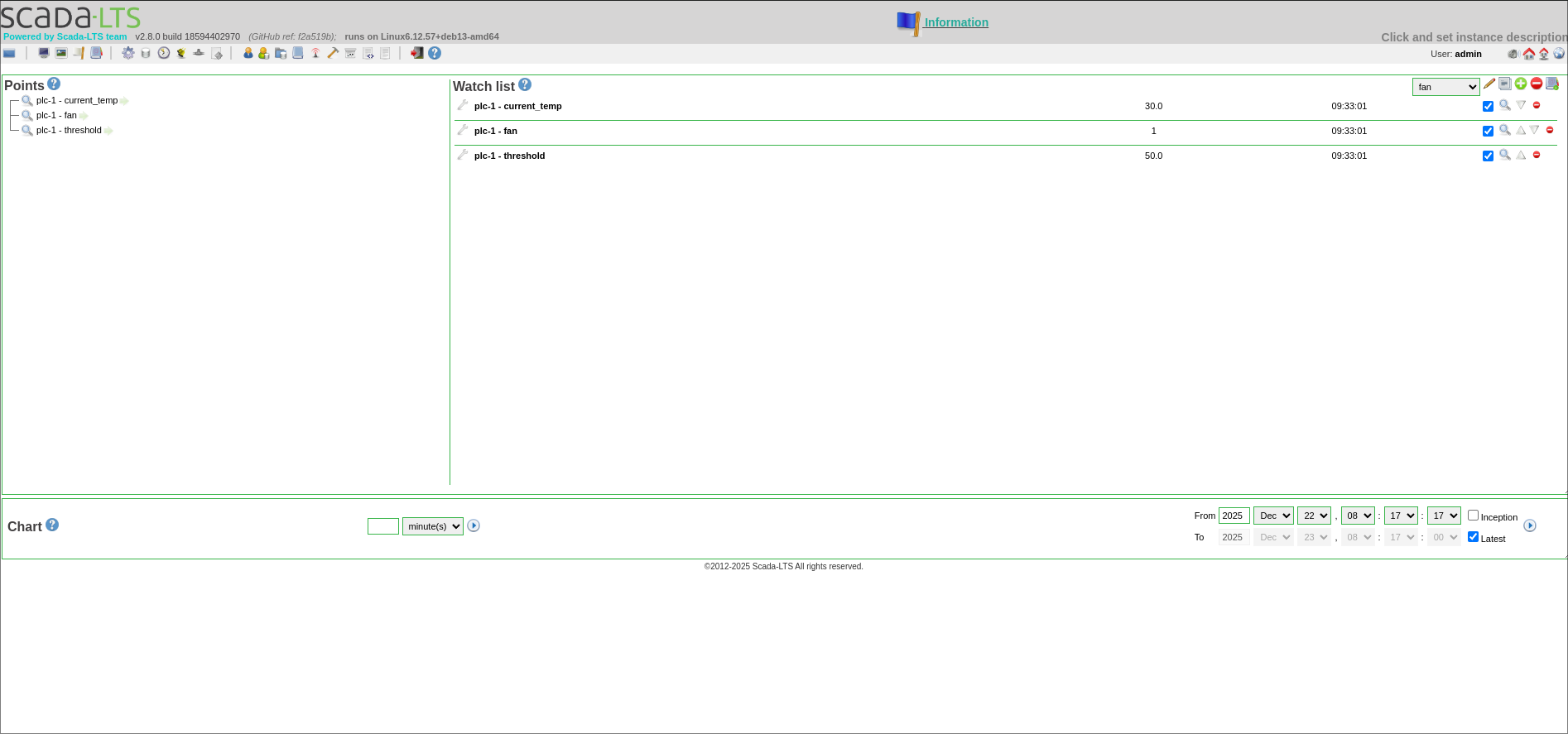The height and width of the screenshot is (734, 1568).
Task: Open the help icon in the top toolbar
Action: point(435,53)
